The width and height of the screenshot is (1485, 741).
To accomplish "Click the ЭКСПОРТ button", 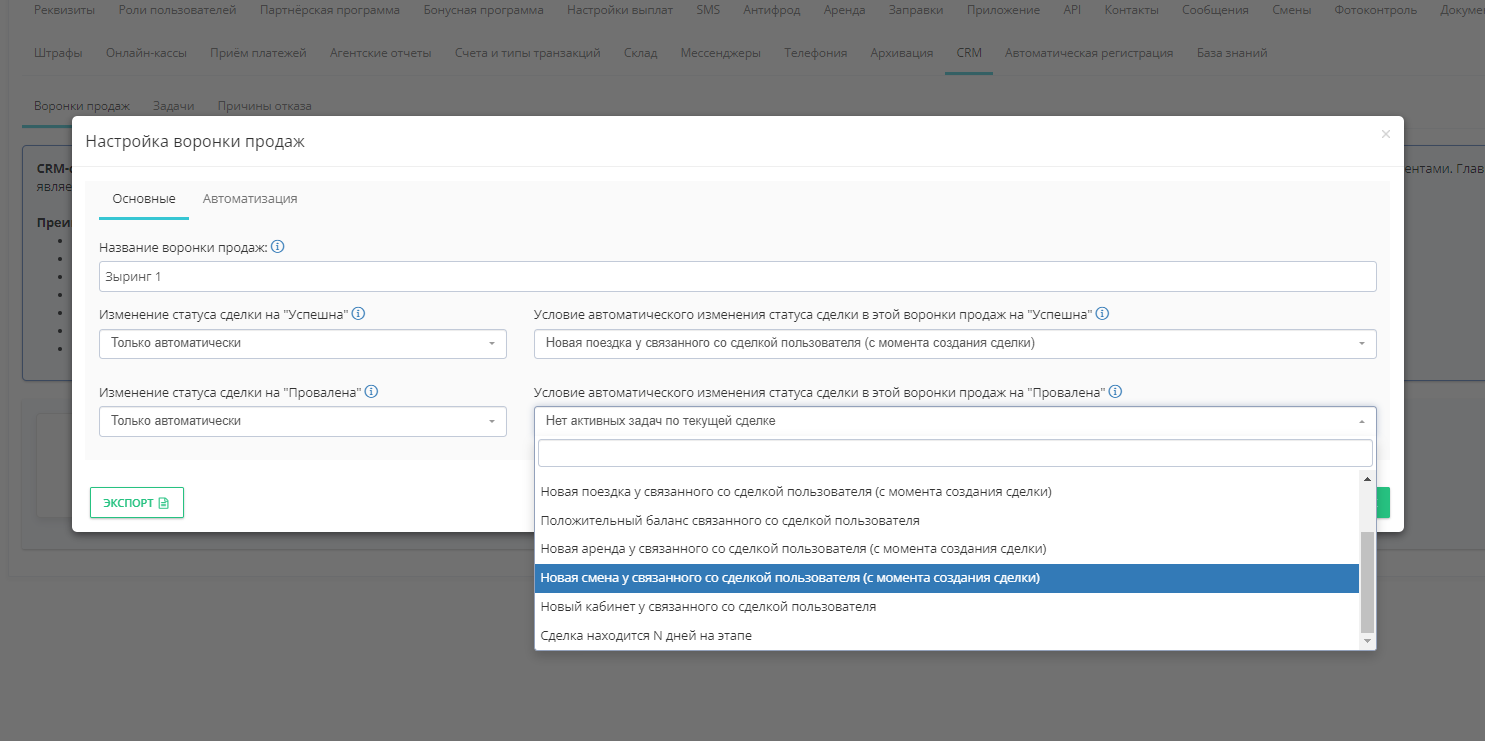I will [x=137, y=503].
